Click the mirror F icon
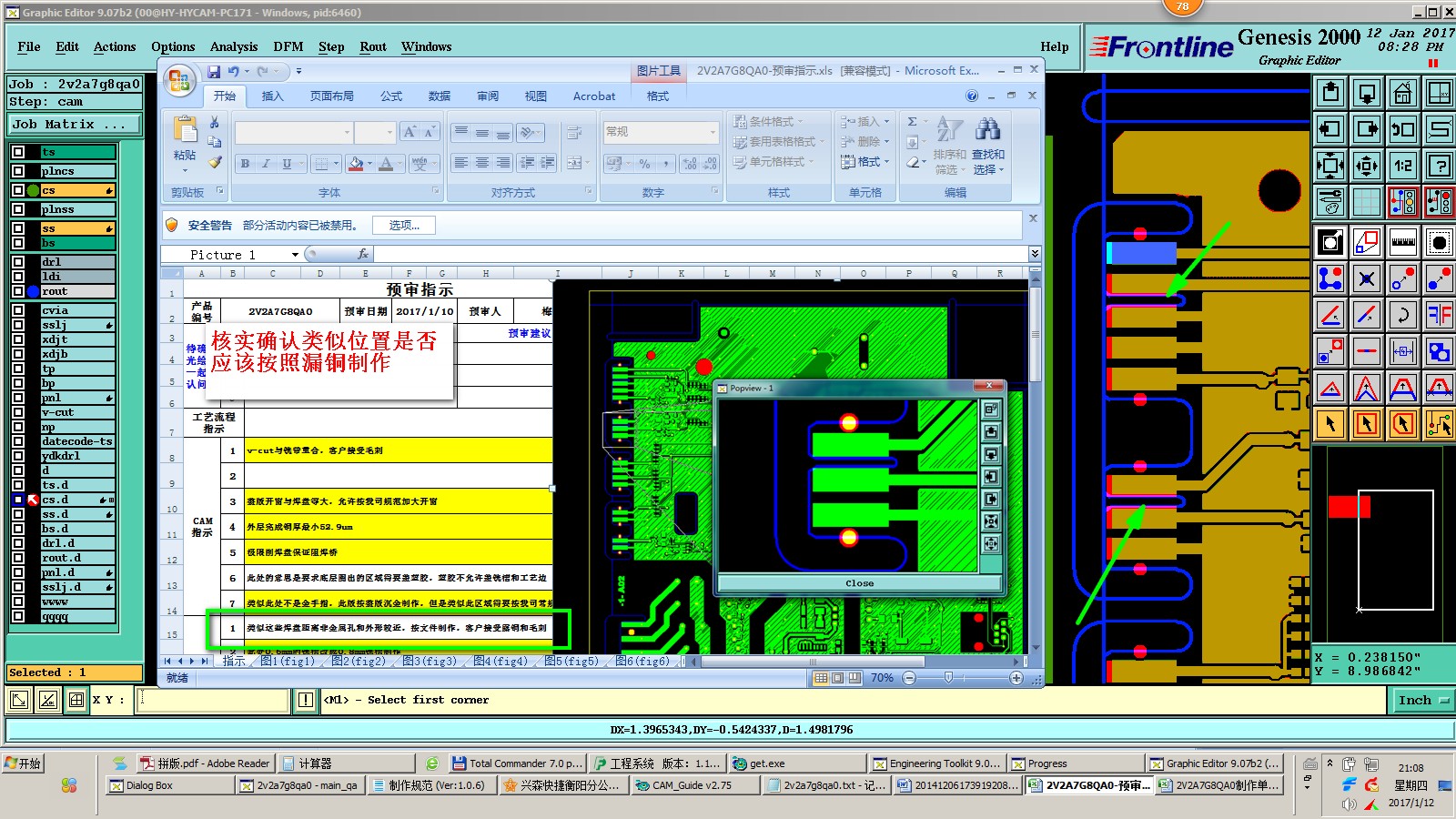Image resolution: width=1456 pixels, height=819 pixels. tap(1440, 315)
